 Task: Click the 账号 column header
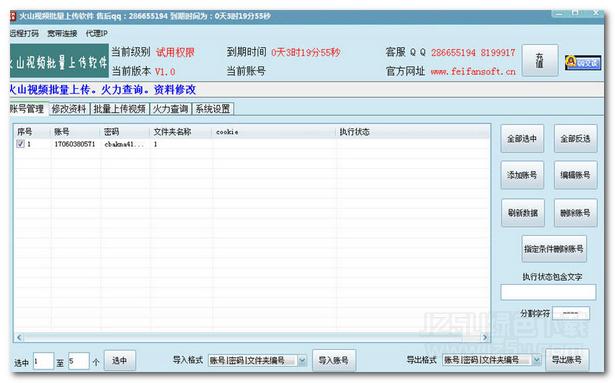(x=76, y=132)
